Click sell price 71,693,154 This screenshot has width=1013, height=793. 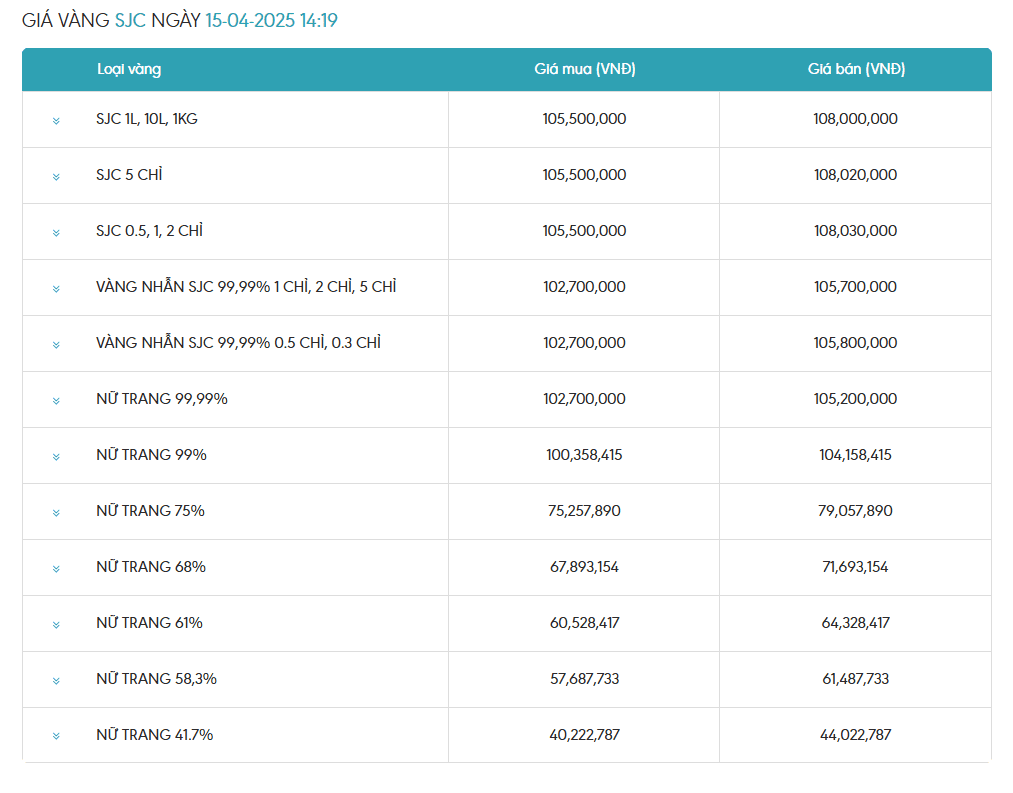click(855, 567)
